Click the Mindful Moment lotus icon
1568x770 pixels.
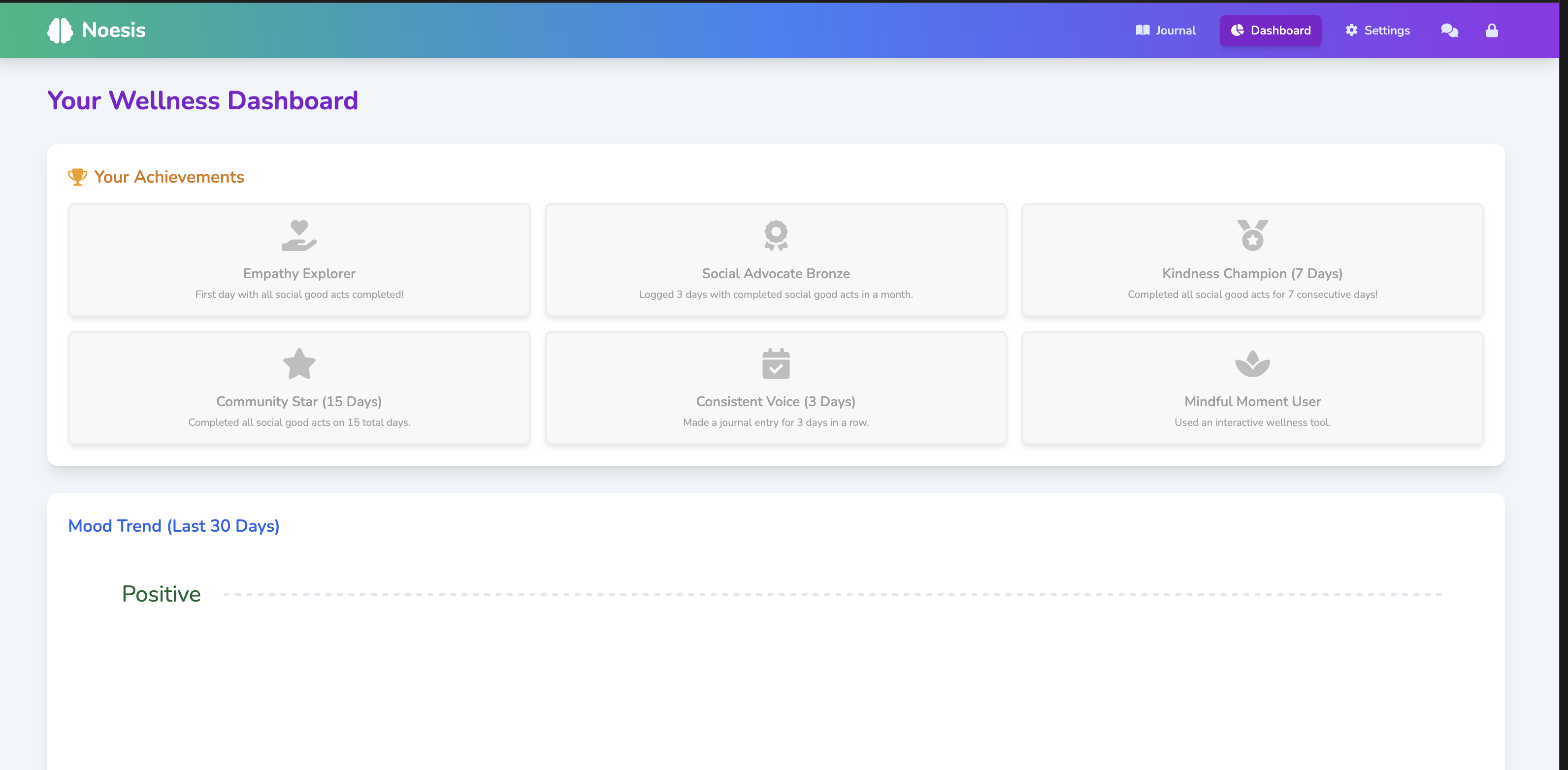coord(1252,363)
